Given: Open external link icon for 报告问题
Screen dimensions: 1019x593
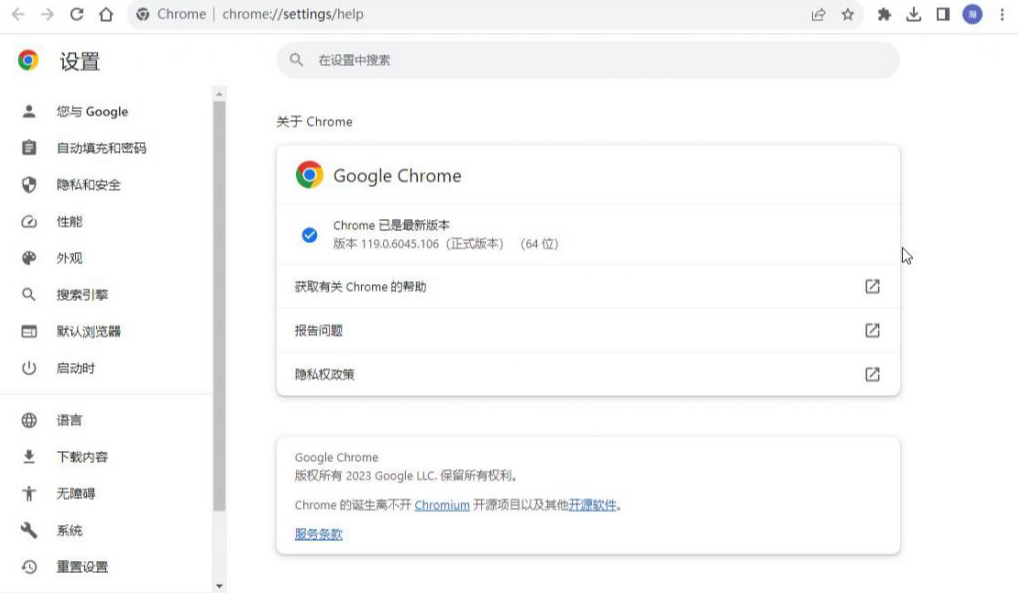Looking at the screenshot, I should 872,330.
